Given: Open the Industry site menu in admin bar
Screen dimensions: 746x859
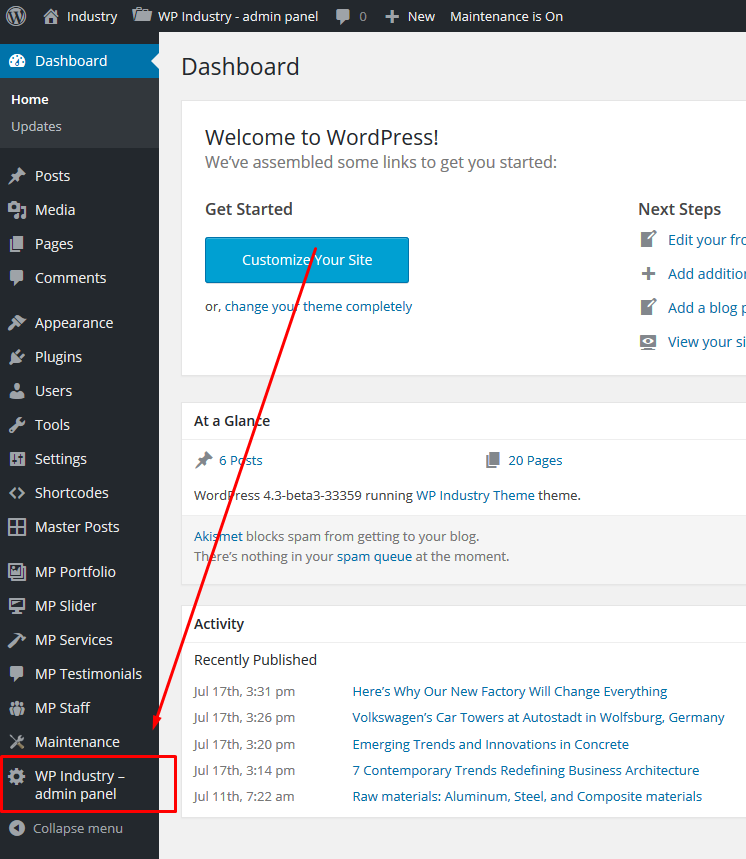Looking at the screenshot, I should tap(80, 16).
